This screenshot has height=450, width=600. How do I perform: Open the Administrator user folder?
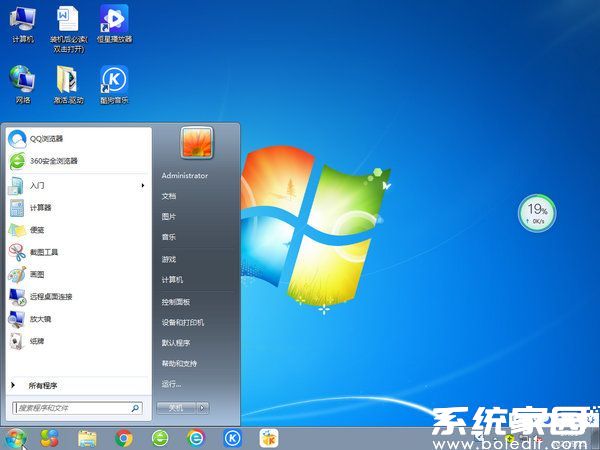tap(184, 176)
